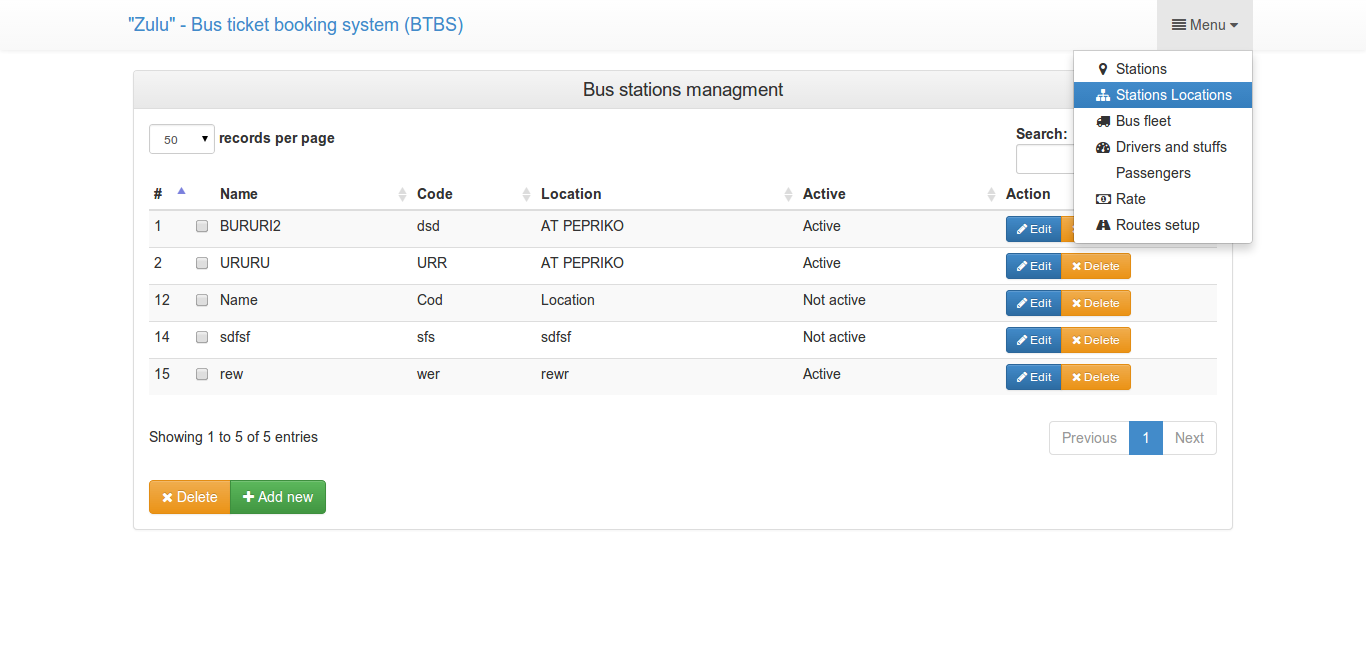Sort table by the # column arrow
The width and height of the screenshot is (1366, 656).
point(181,191)
